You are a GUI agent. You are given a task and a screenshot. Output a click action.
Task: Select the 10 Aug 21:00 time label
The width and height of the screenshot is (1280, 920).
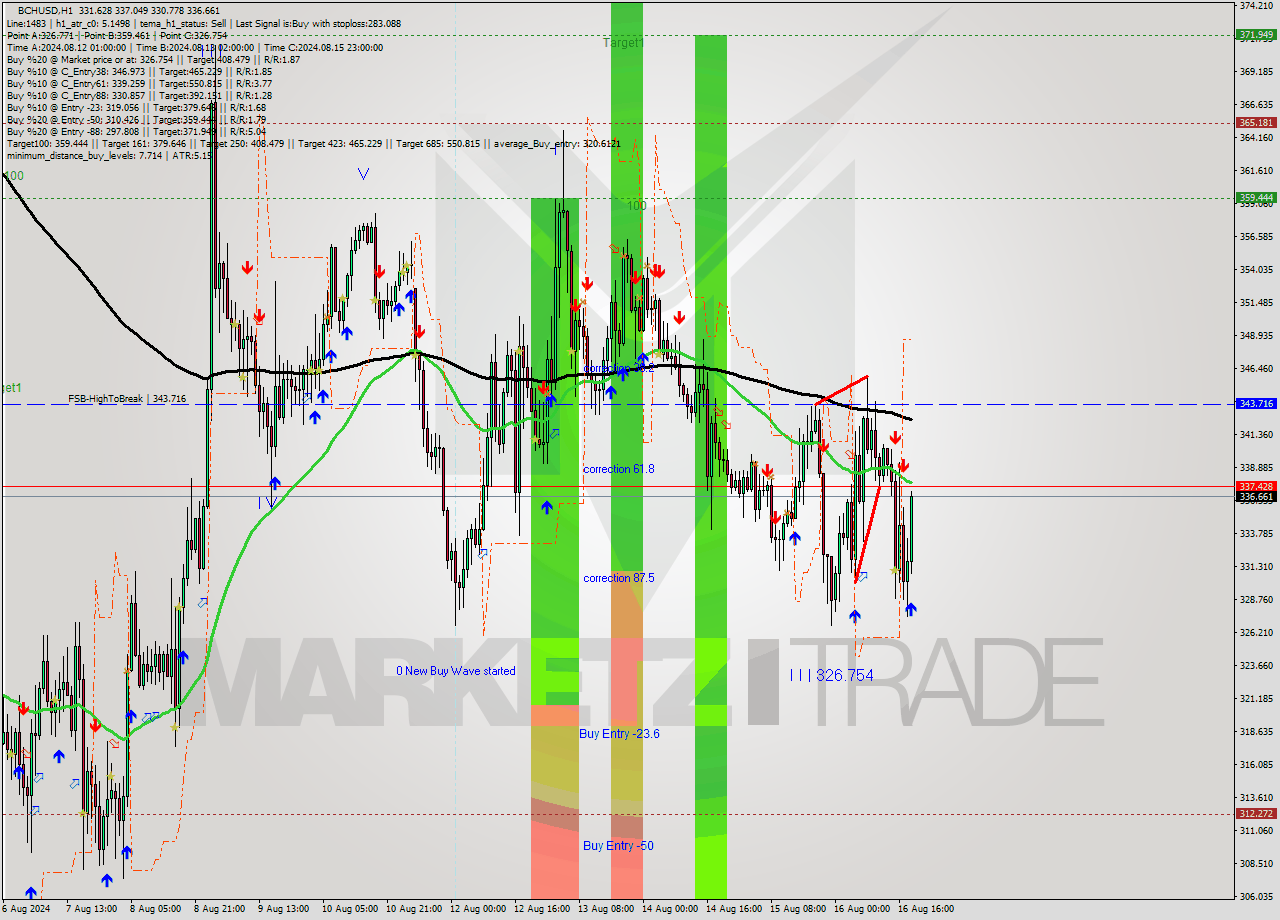point(413,909)
